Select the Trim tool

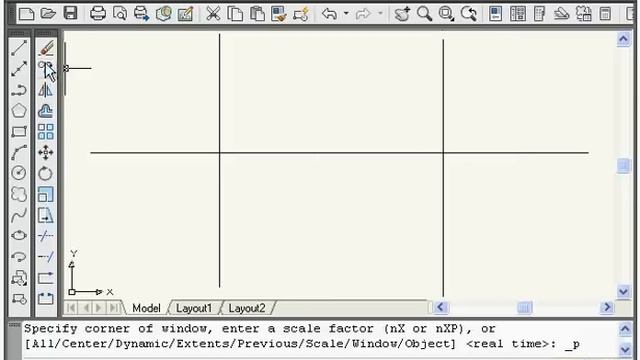(46, 236)
